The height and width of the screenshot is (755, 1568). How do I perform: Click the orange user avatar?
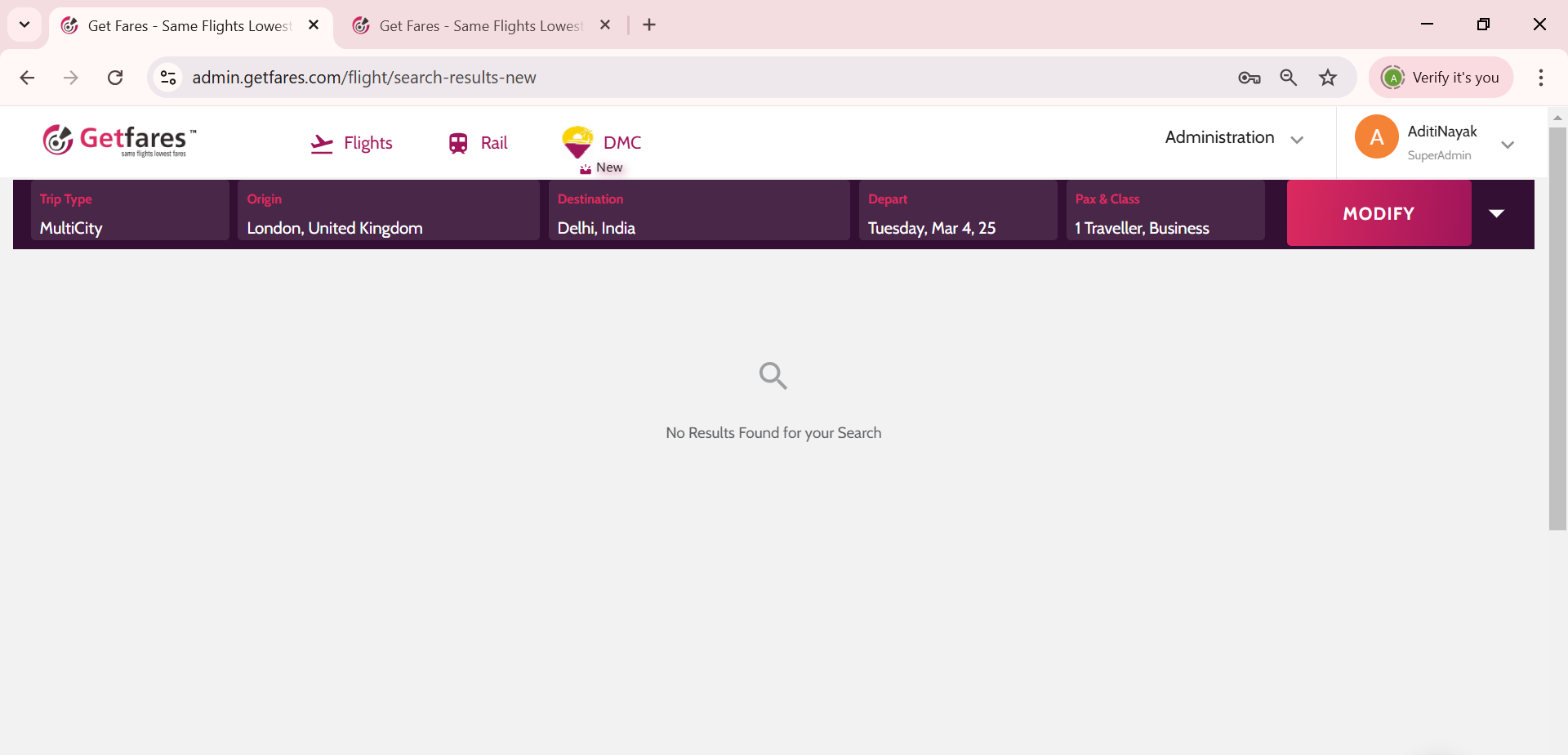(x=1376, y=137)
